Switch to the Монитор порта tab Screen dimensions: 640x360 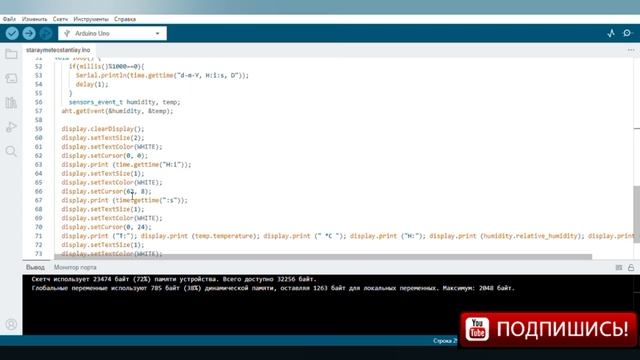pos(75,267)
